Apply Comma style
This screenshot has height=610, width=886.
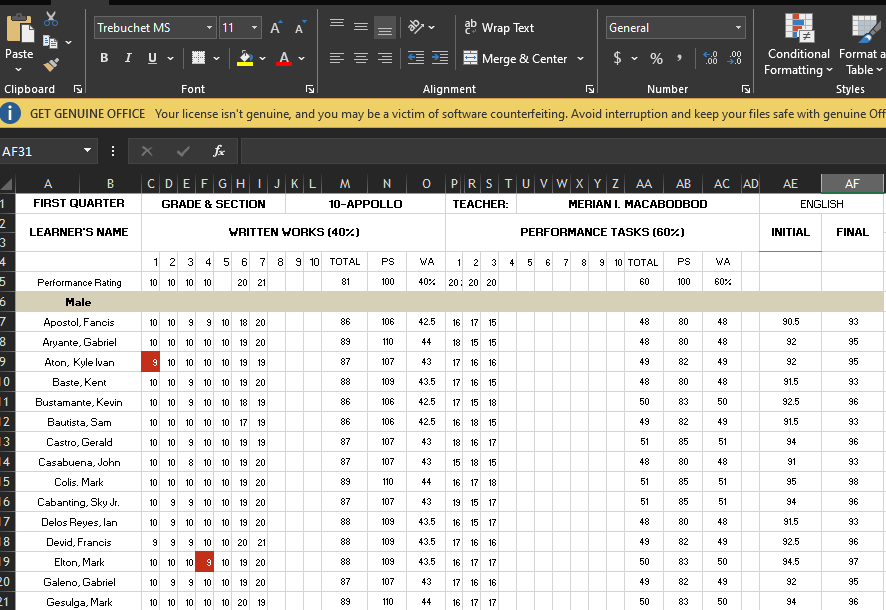(679, 58)
